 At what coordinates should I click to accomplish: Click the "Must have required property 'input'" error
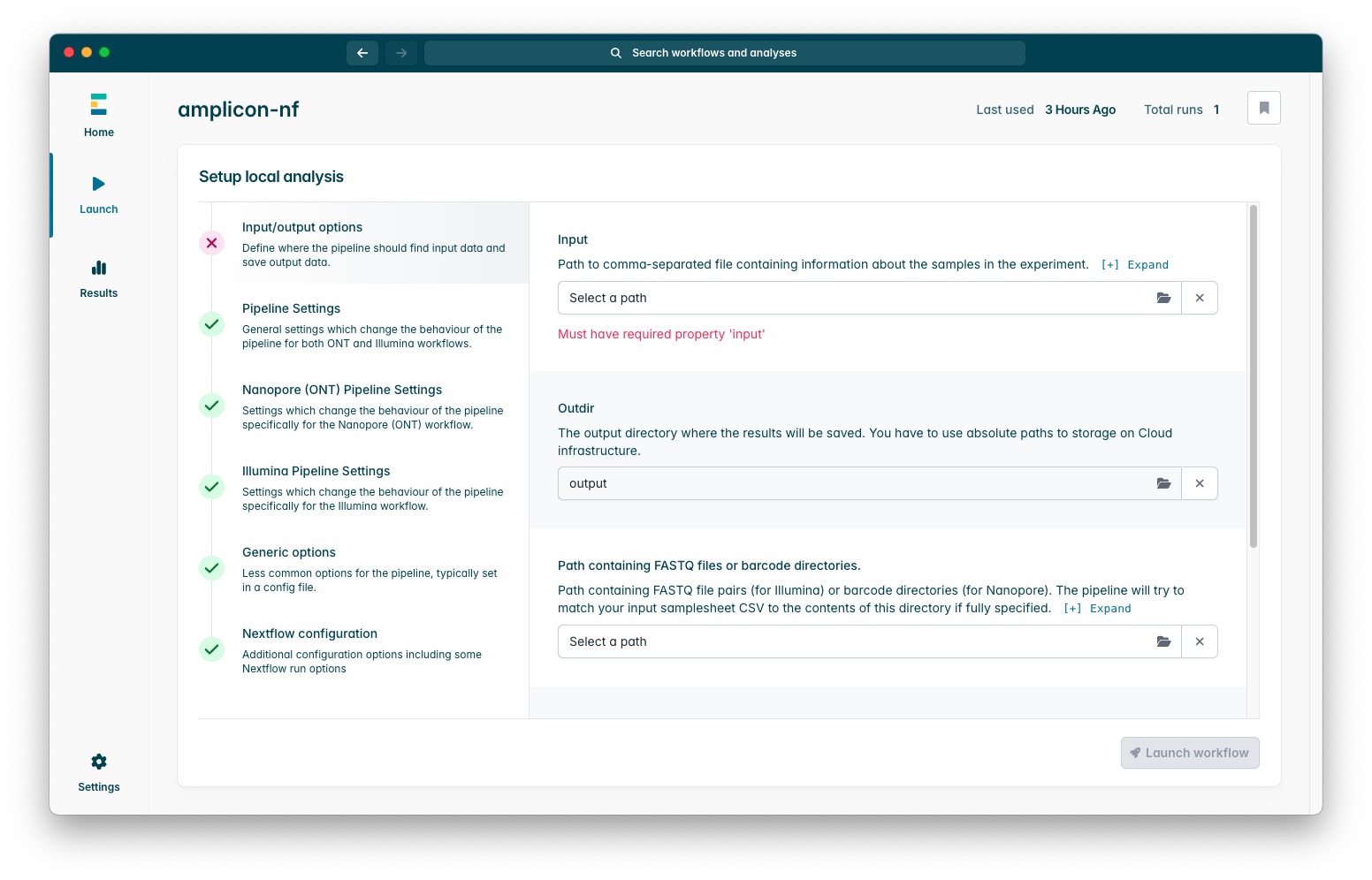[661, 334]
